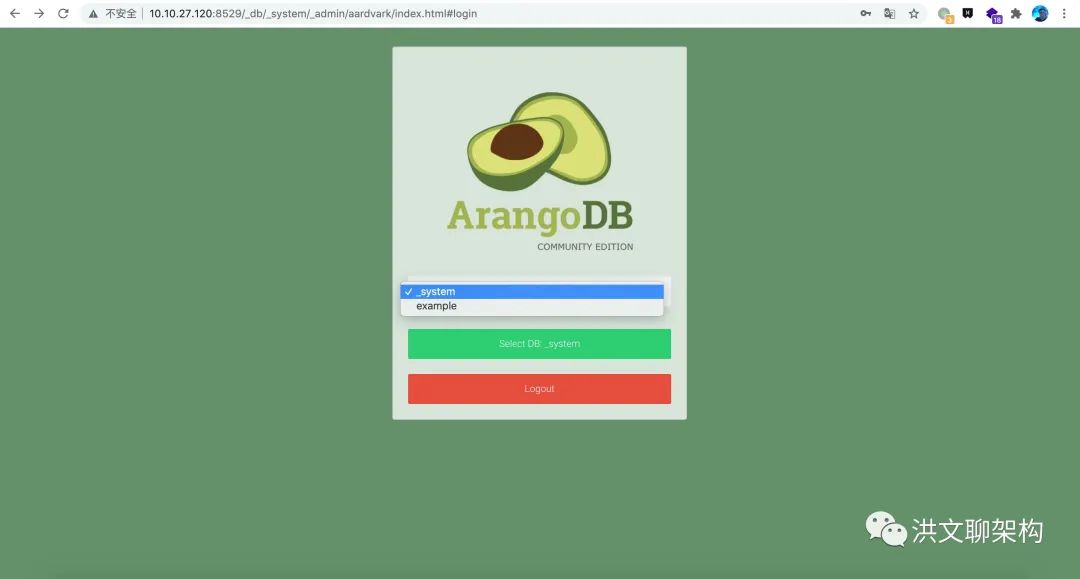Open the dark W extension icon
Viewport: 1080px width, 579px height.
967,14
